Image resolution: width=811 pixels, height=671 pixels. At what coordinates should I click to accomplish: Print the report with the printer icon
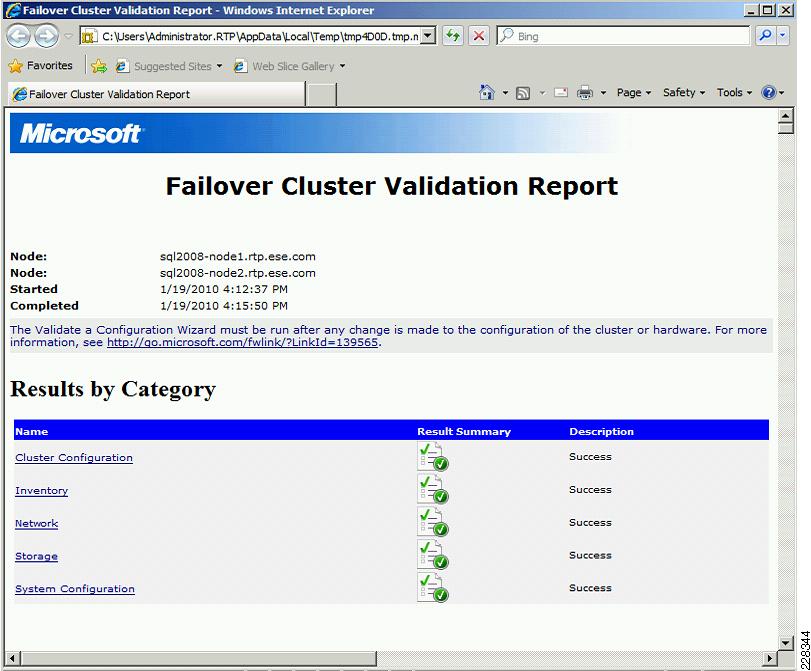pyautogui.click(x=585, y=93)
